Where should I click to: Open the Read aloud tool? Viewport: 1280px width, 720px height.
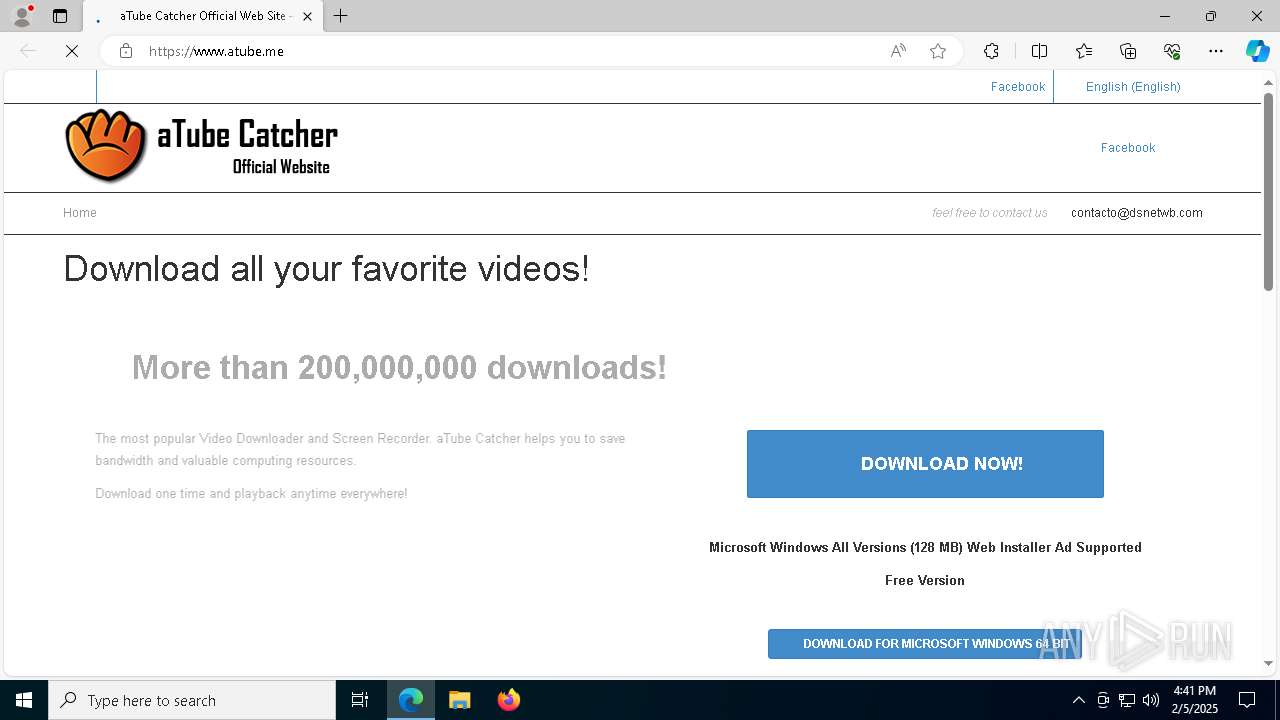pos(898,51)
